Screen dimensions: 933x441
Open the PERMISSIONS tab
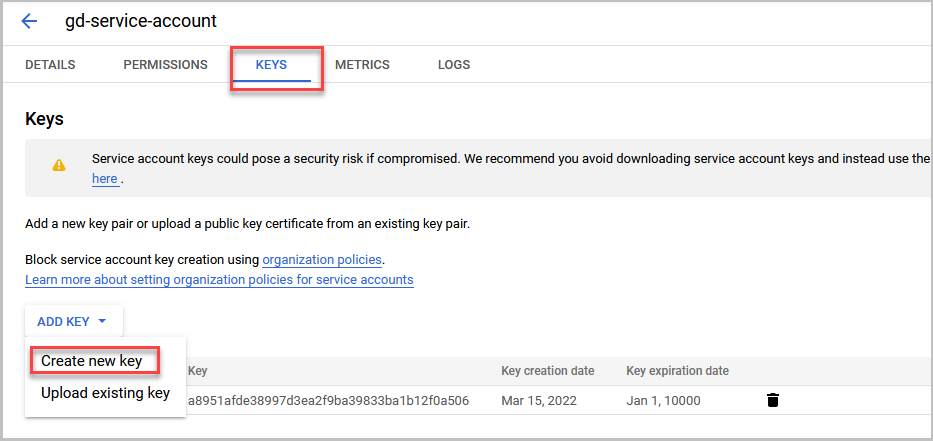point(165,65)
